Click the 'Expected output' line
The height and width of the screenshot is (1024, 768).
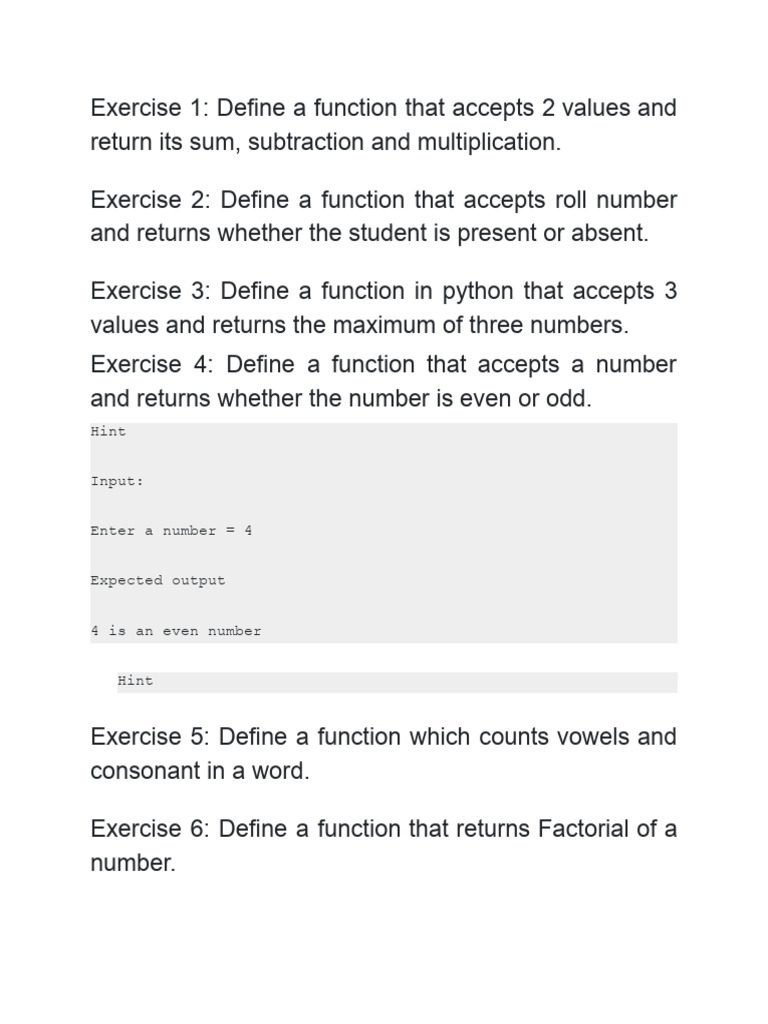[x=157, y=581]
